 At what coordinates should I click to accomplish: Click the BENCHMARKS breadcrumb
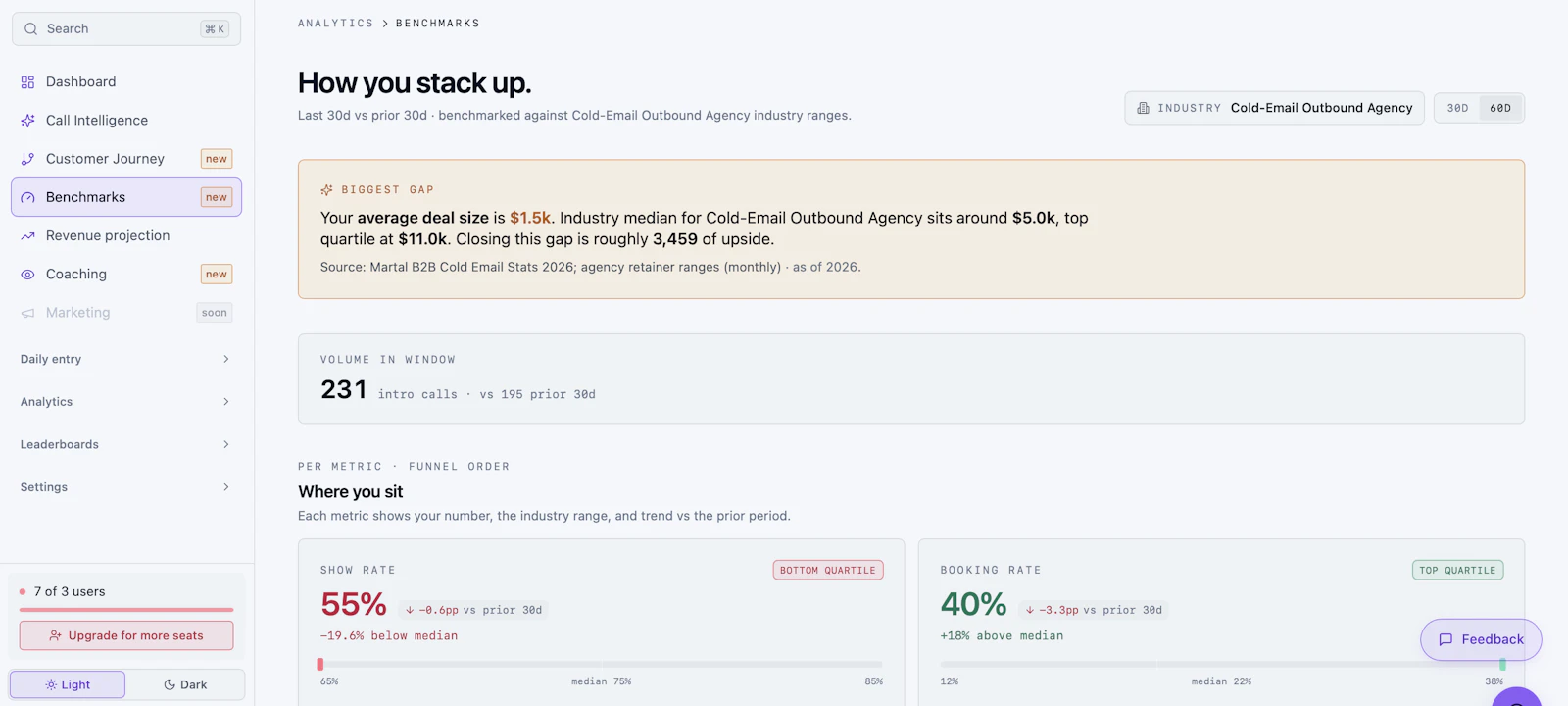click(x=438, y=24)
